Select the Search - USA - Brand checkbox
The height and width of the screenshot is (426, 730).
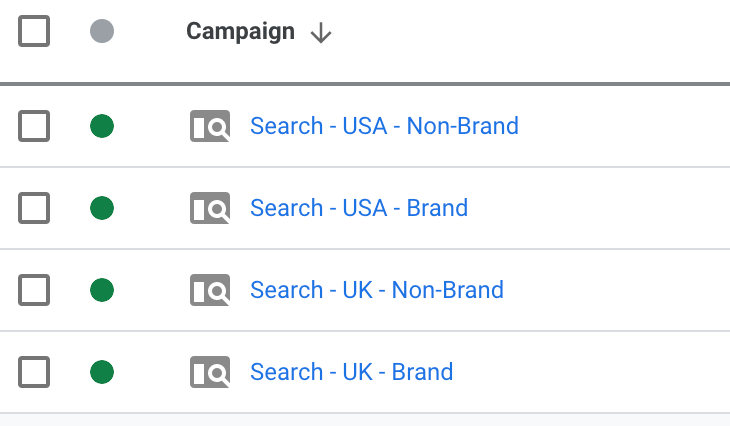34,208
